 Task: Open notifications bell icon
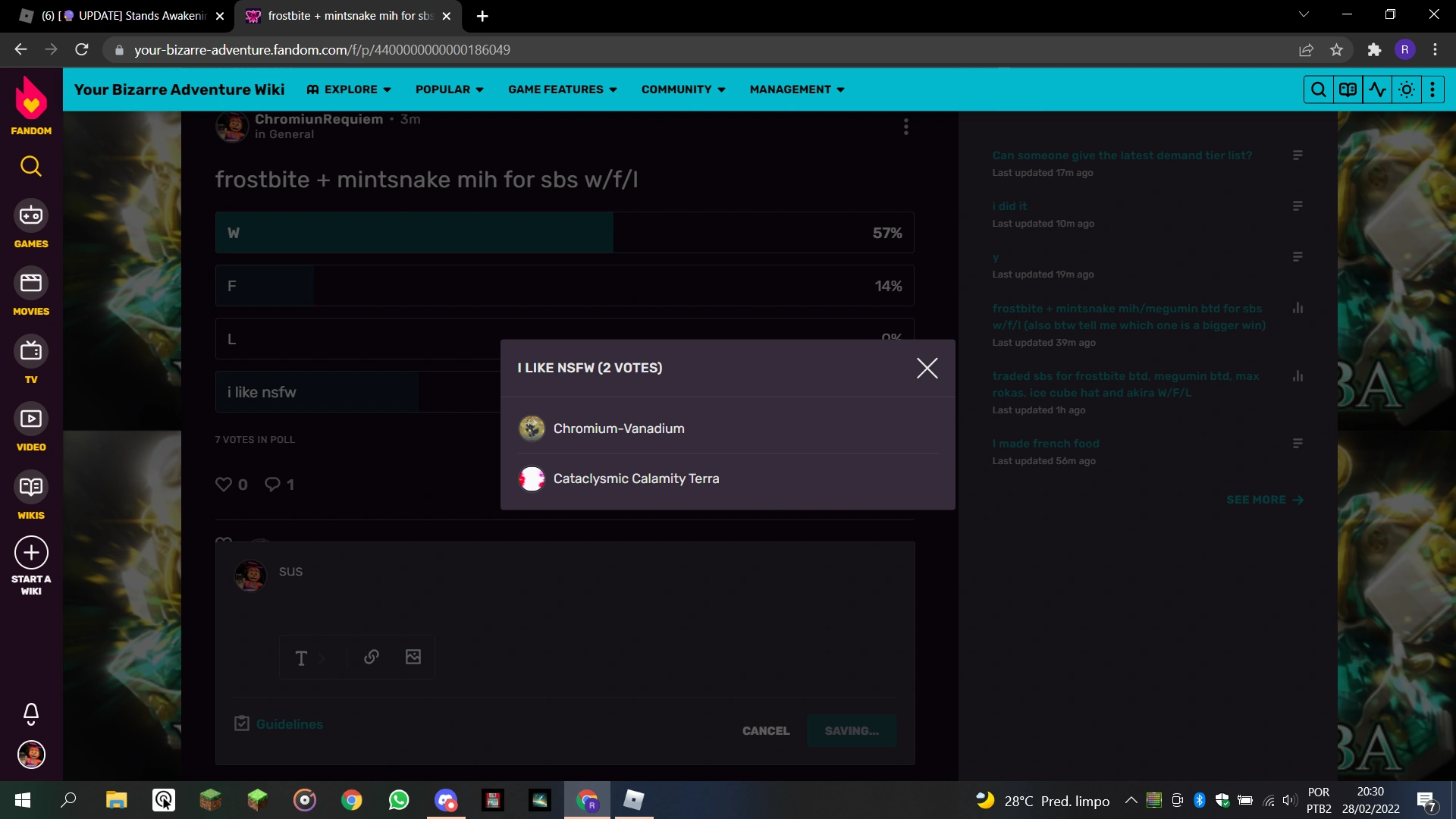tap(31, 713)
